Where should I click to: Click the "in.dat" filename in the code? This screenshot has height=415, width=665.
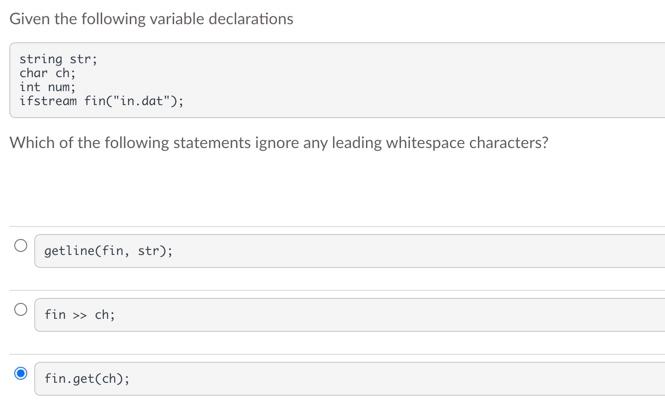click(142, 101)
